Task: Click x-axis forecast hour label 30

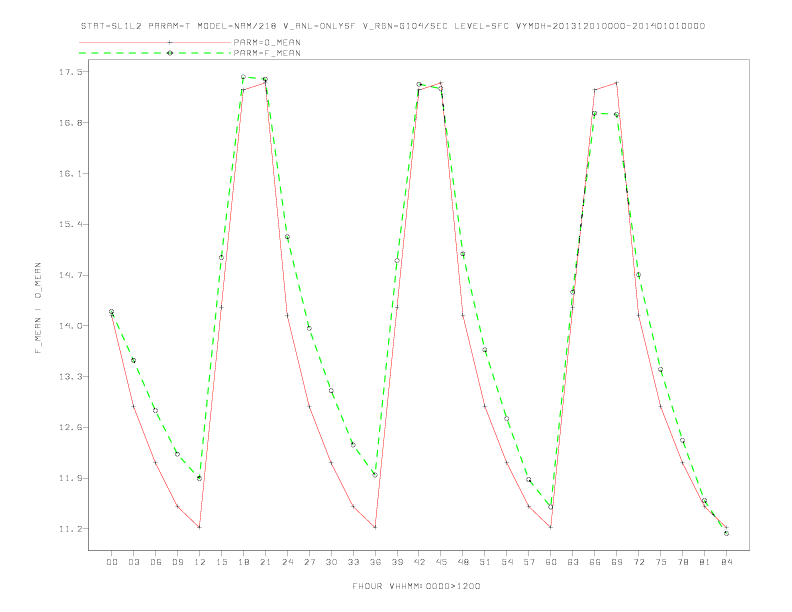Action: pyautogui.click(x=331, y=562)
